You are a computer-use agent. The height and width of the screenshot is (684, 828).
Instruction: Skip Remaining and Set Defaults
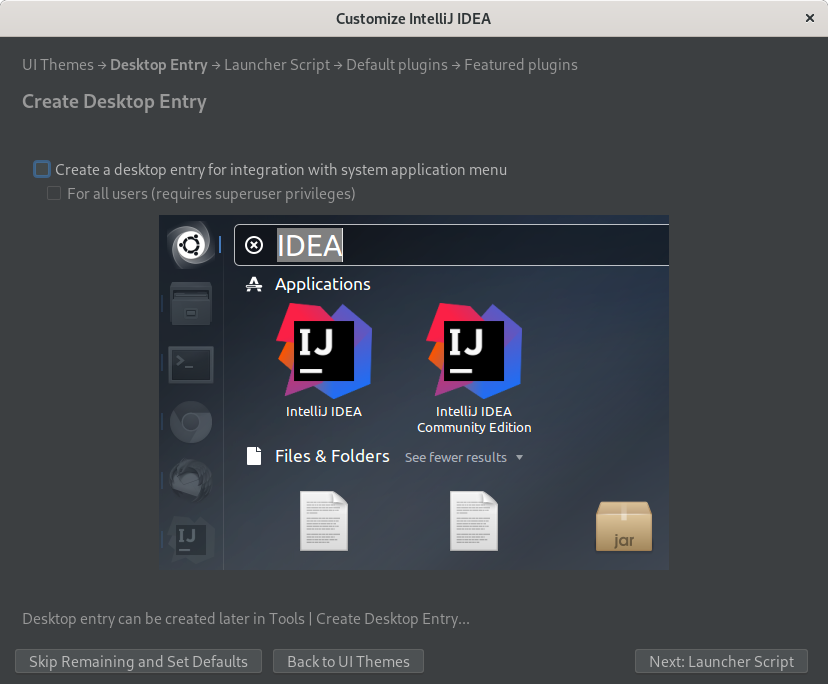point(138,661)
